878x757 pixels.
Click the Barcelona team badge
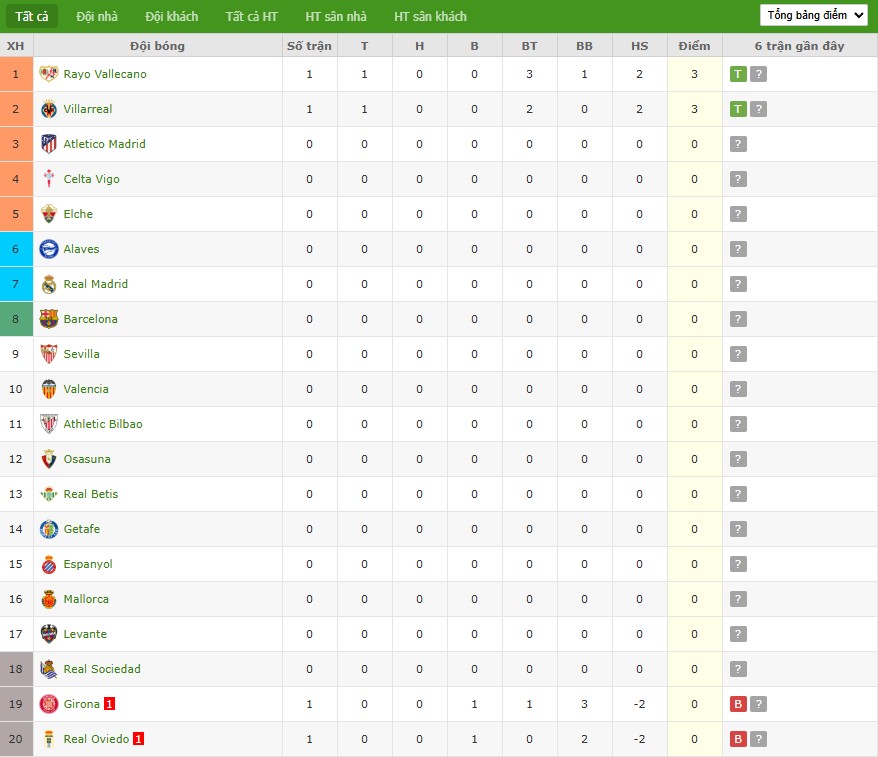[48, 319]
